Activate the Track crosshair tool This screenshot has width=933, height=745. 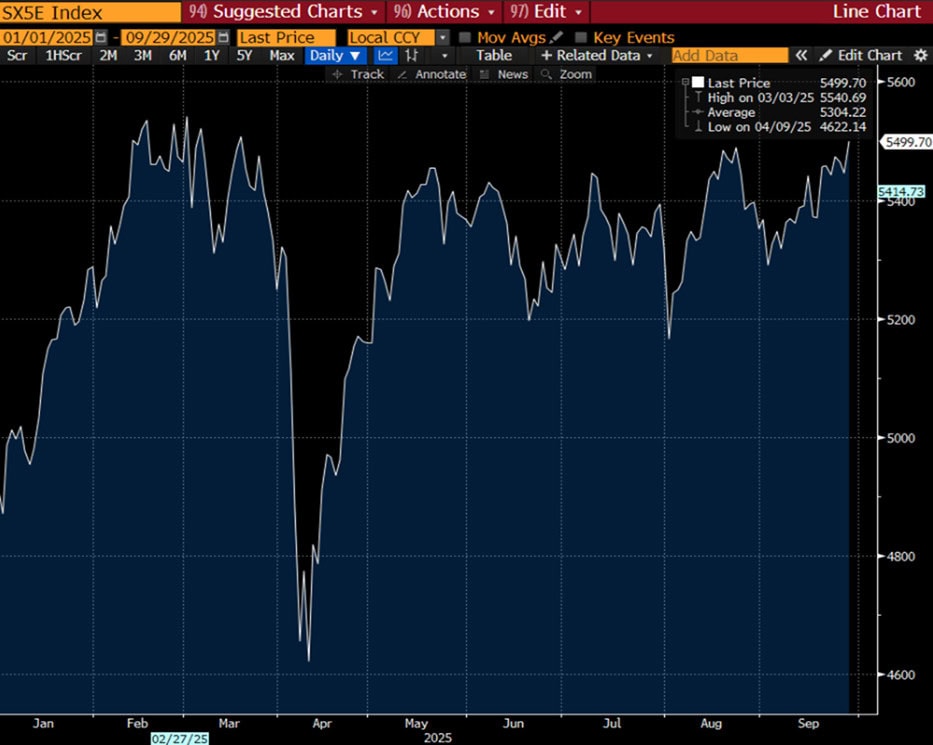[357, 74]
